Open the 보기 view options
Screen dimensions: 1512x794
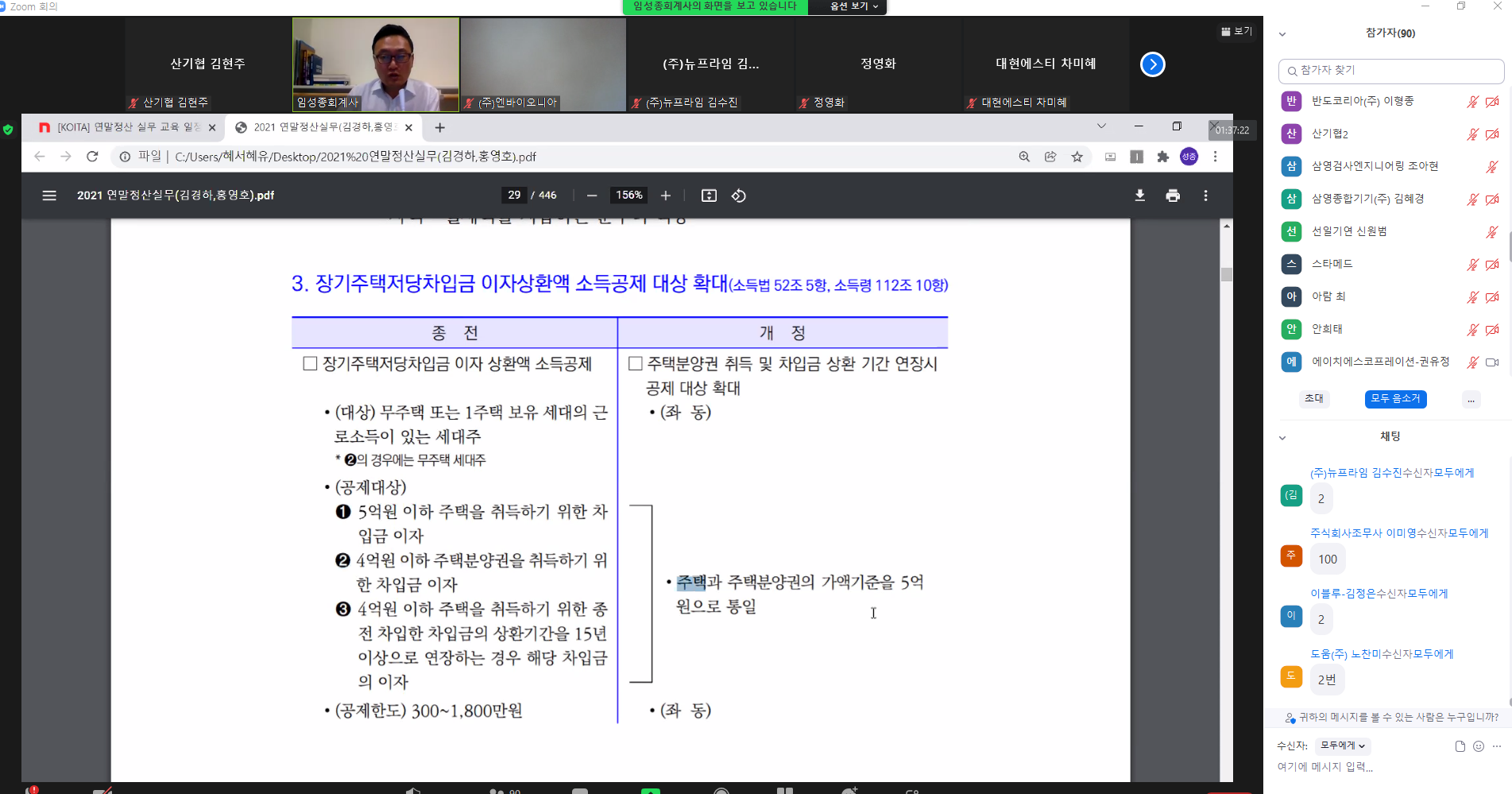(1236, 31)
